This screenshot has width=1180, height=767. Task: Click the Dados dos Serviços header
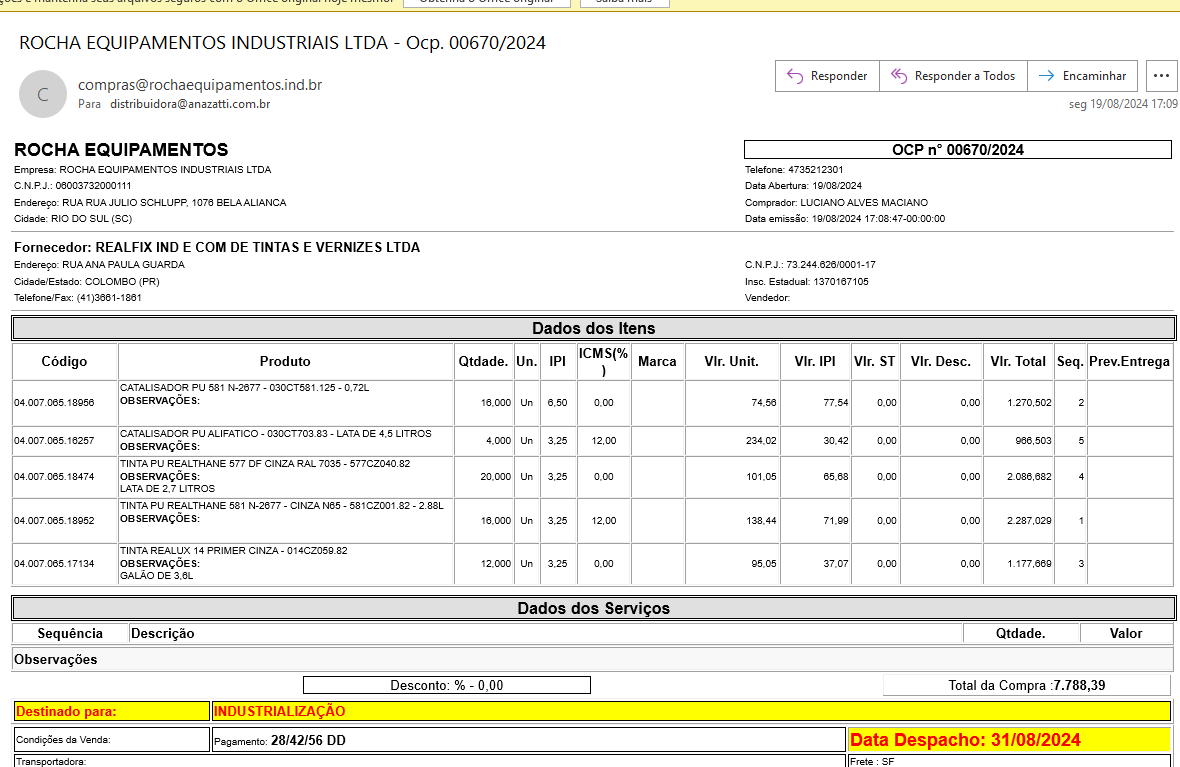(x=593, y=608)
